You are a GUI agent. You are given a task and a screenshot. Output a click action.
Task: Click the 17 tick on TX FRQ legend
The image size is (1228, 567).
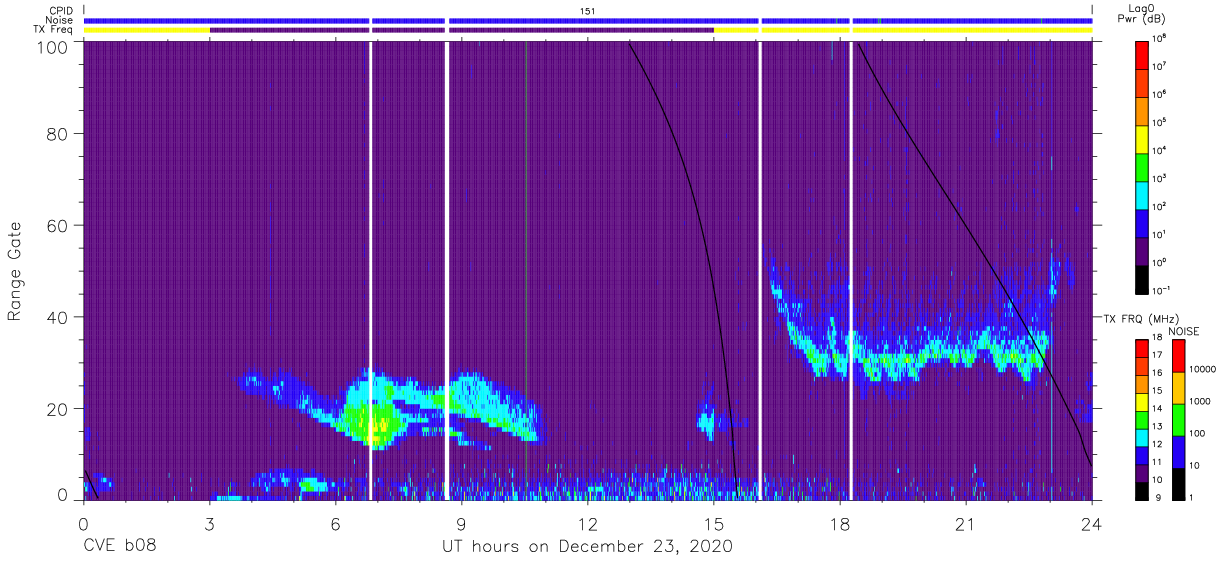click(x=1158, y=355)
